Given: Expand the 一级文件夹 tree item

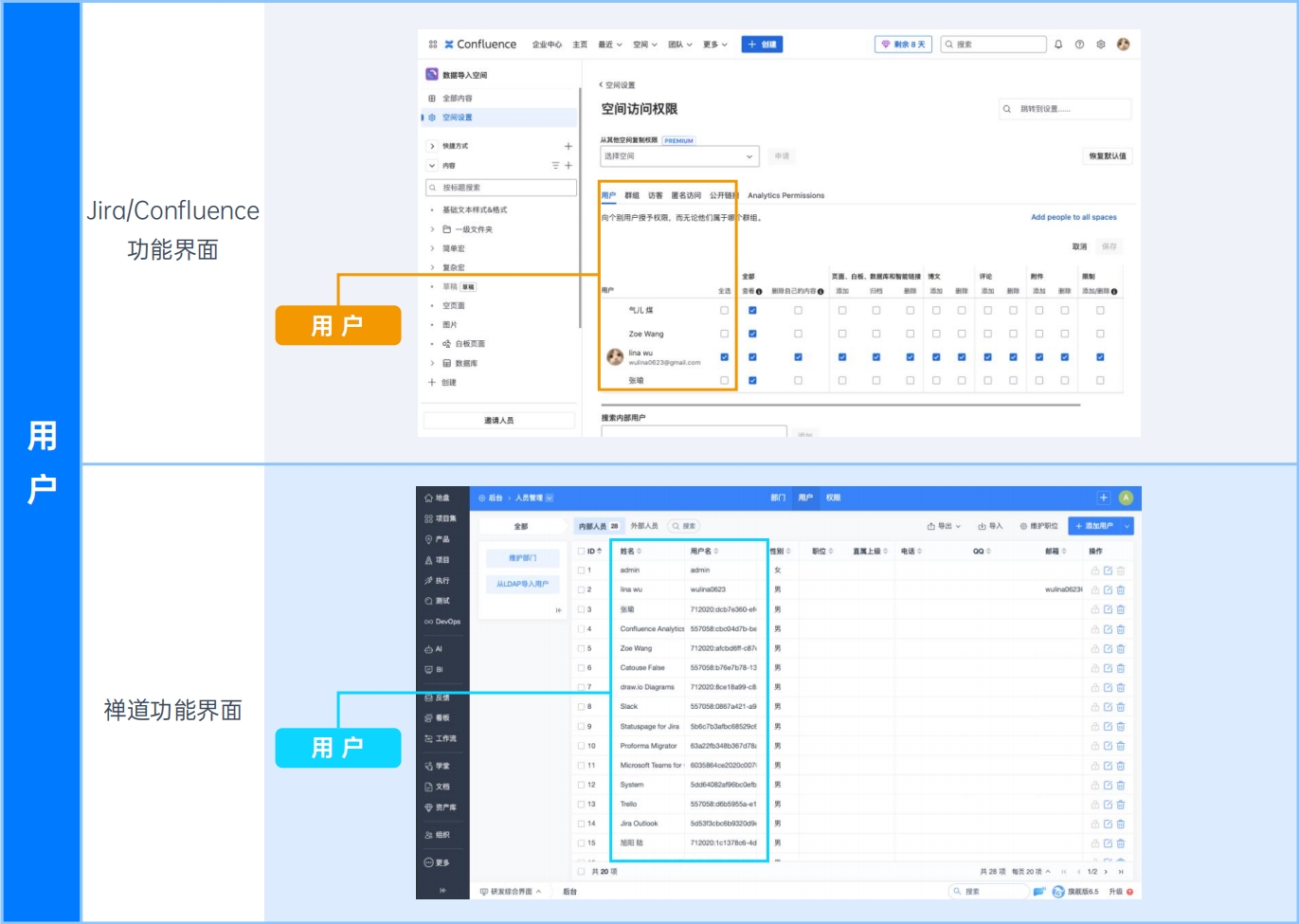Looking at the screenshot, I should click(x=433, y=229).
